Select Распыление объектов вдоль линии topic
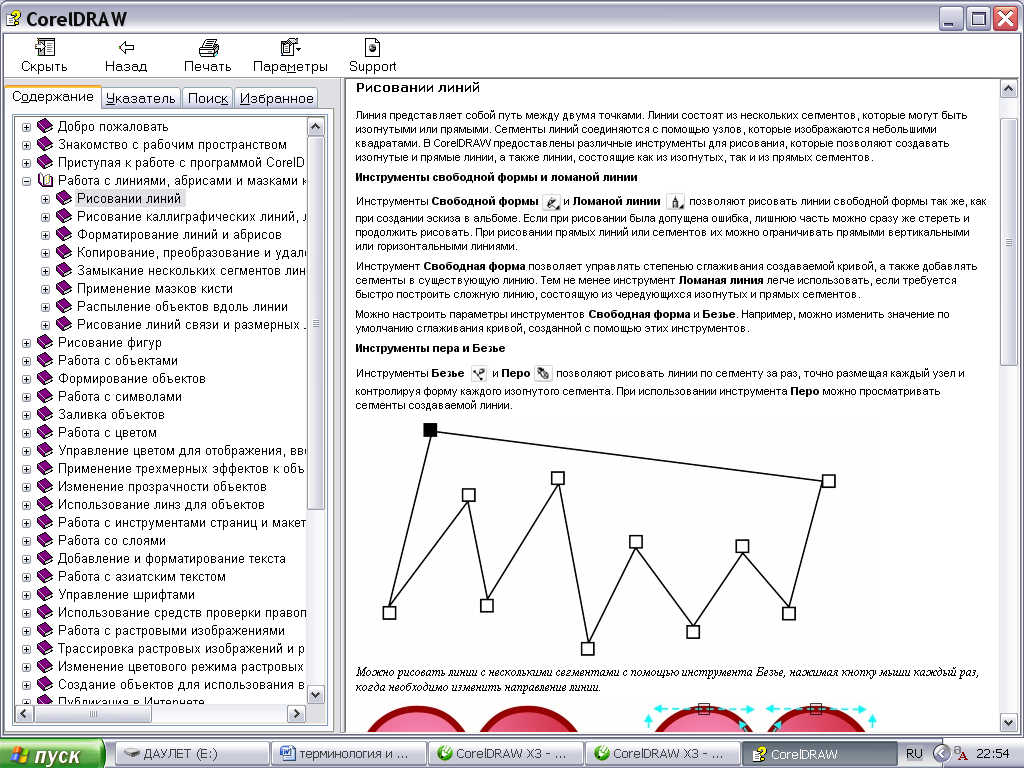Screen dimensions: 1024x768 coord(182,306)
